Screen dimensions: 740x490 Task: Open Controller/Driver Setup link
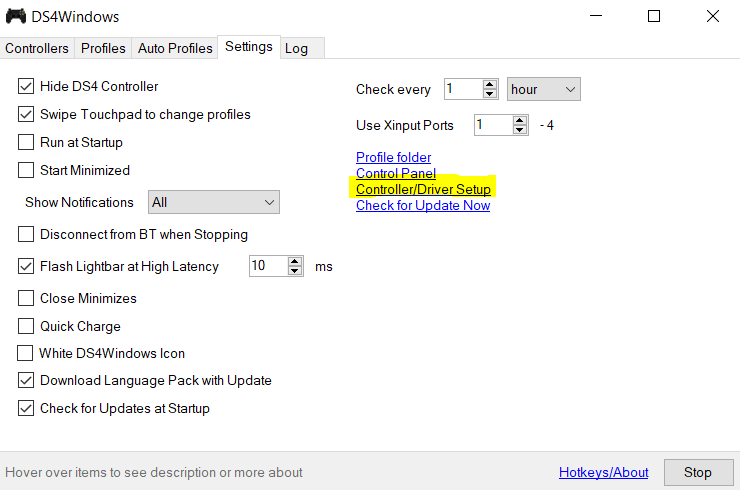[x=423, y=189]
